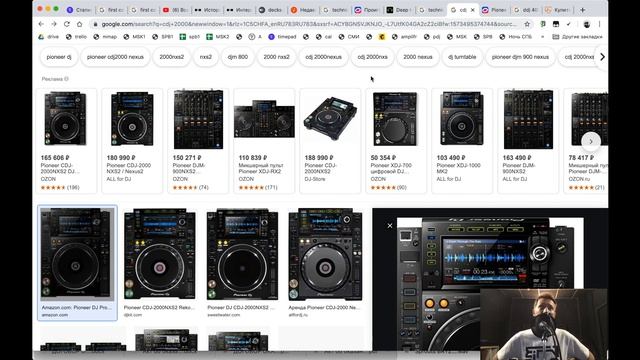This screenshot has height=360, width=640.
Task: Open the drive bookmark
Action: pyautogui.click(x=49, y=37)
